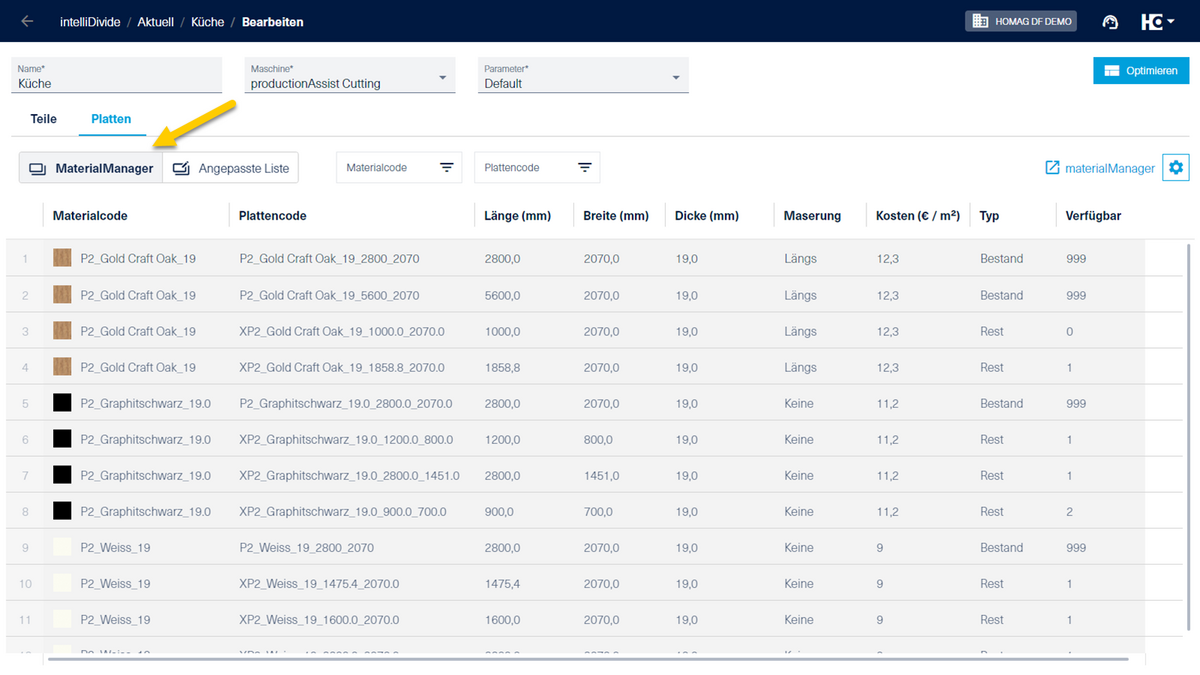Click the Materialcode filter icon

pos(447,168)
